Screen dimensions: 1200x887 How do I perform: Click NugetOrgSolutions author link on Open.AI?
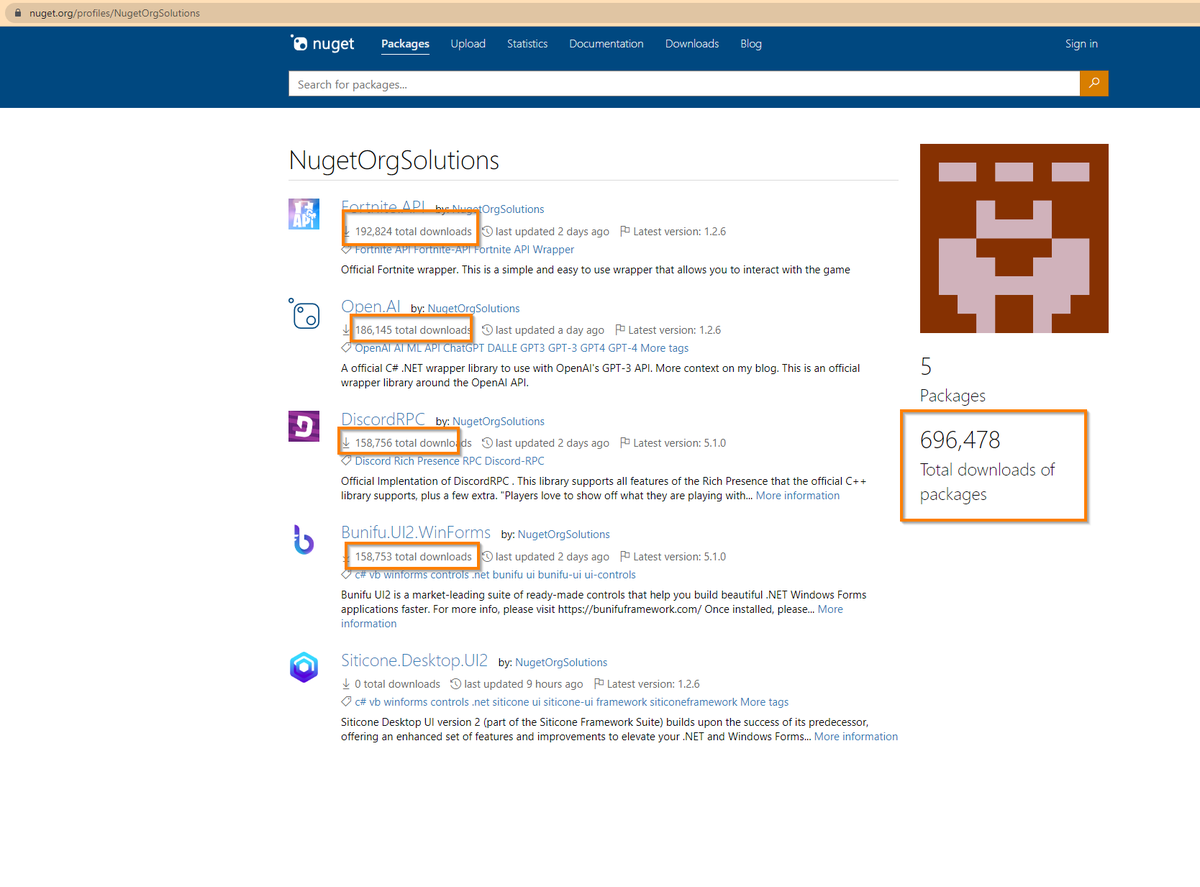473,308
